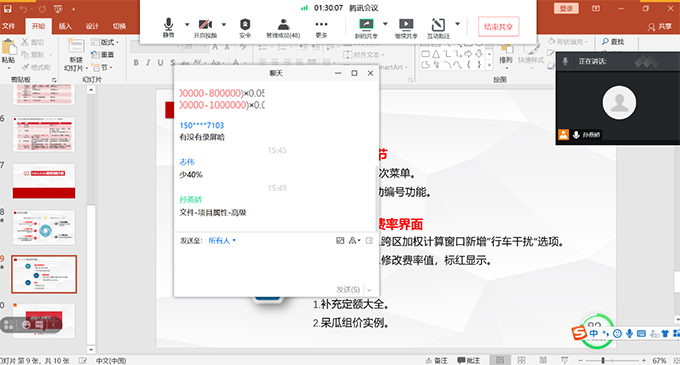Click the 备注 (Notes) status bar button
The image size is (680, 365).
pos(436,360)
